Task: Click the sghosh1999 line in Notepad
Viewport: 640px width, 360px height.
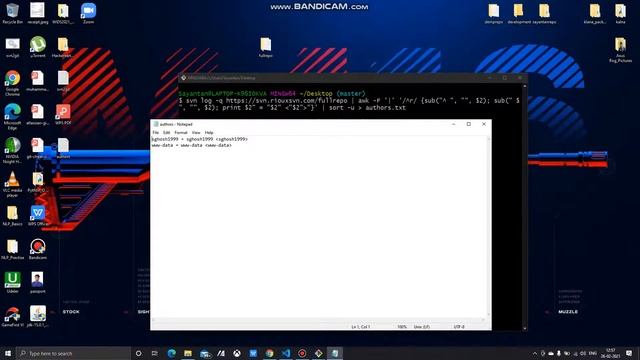Action: pos(200,139)
